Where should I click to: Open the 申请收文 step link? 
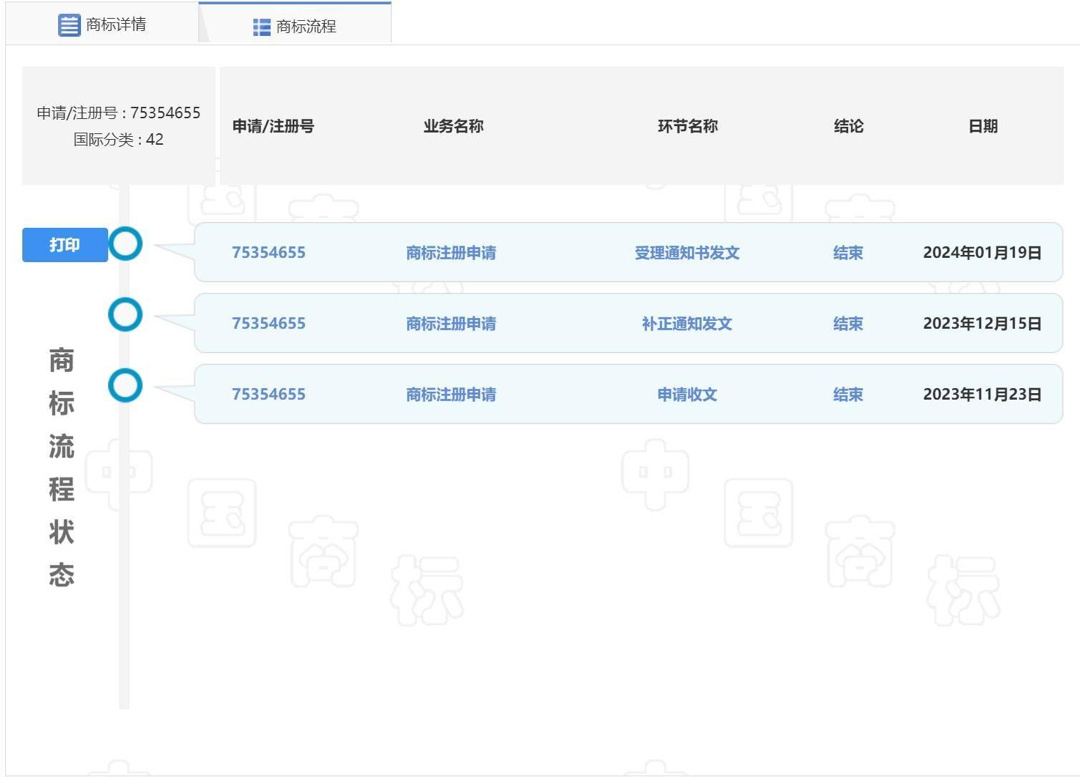(x=687, y=395)
